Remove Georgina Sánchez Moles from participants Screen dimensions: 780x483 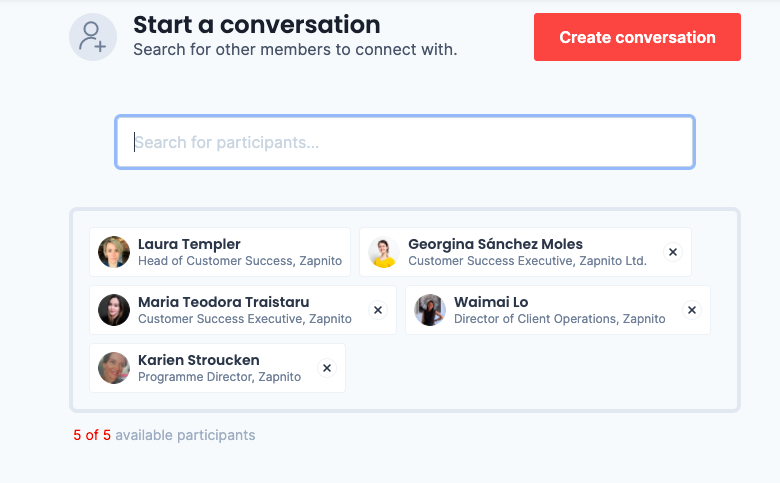click(x=673, y=252)
